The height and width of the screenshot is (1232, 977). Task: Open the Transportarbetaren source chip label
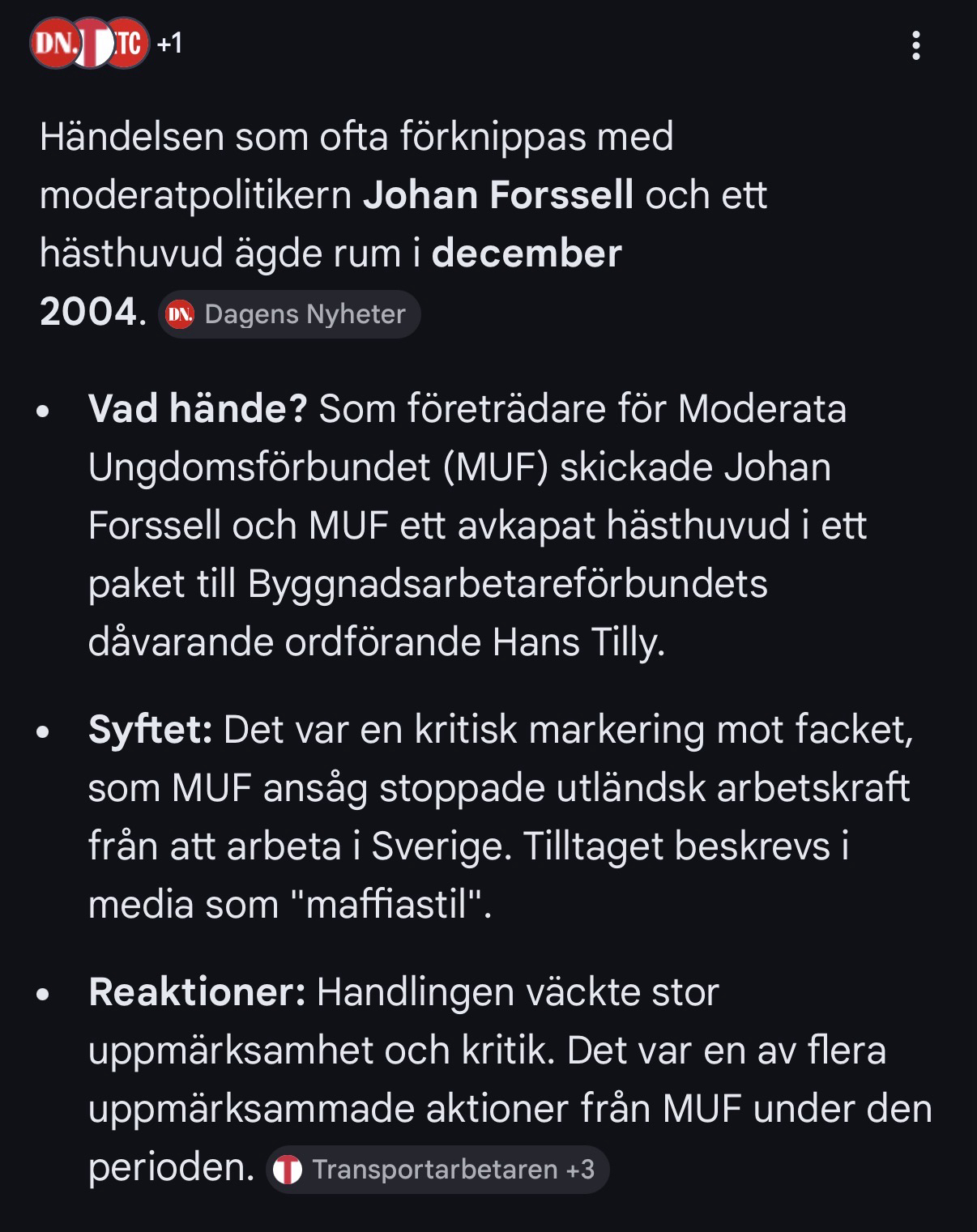coord(435,1170)
